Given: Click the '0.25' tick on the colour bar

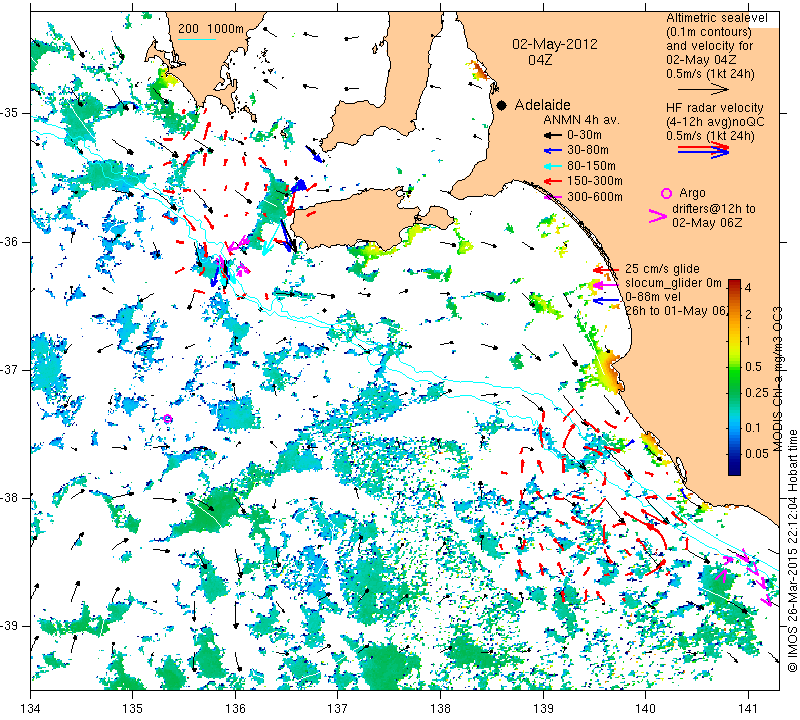Looking at the screenshot, I should [x=757, y=392].
